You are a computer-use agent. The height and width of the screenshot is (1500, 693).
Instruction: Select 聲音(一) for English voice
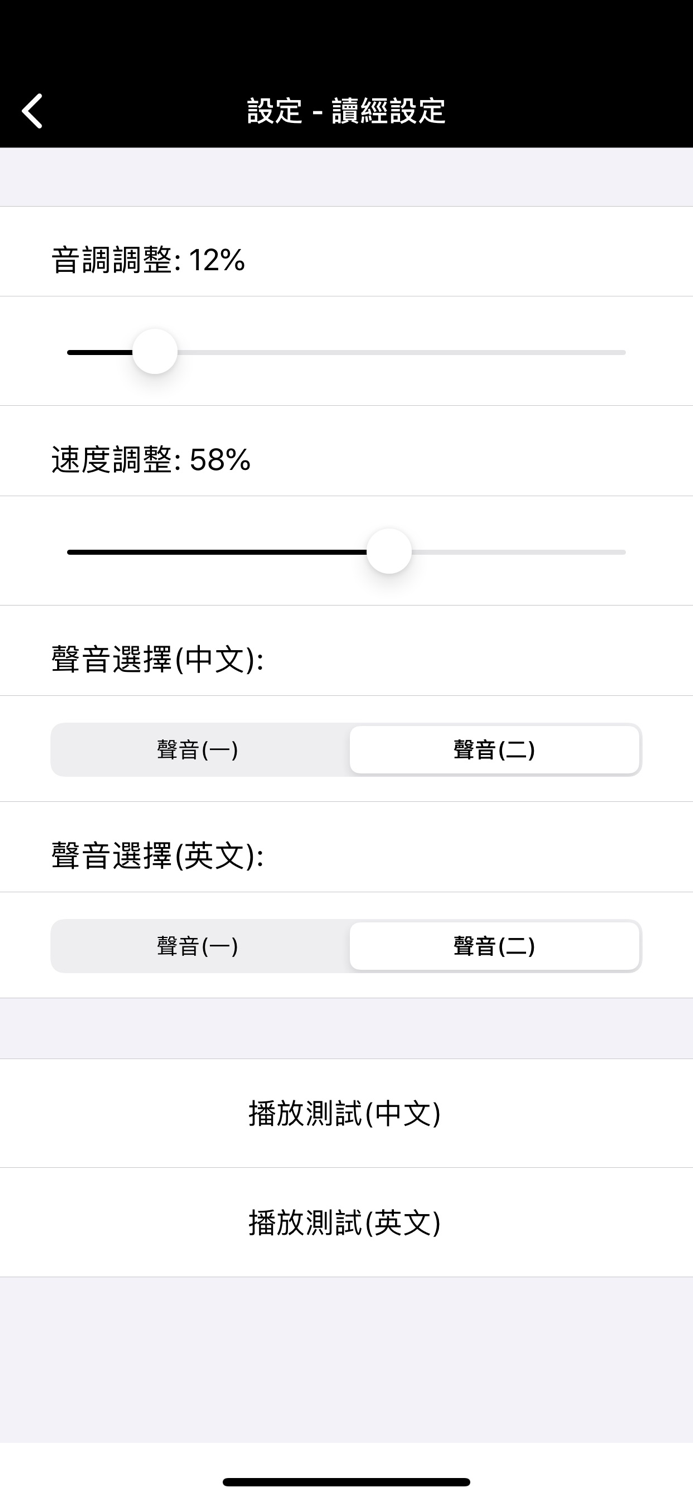[x=198, y=945]
